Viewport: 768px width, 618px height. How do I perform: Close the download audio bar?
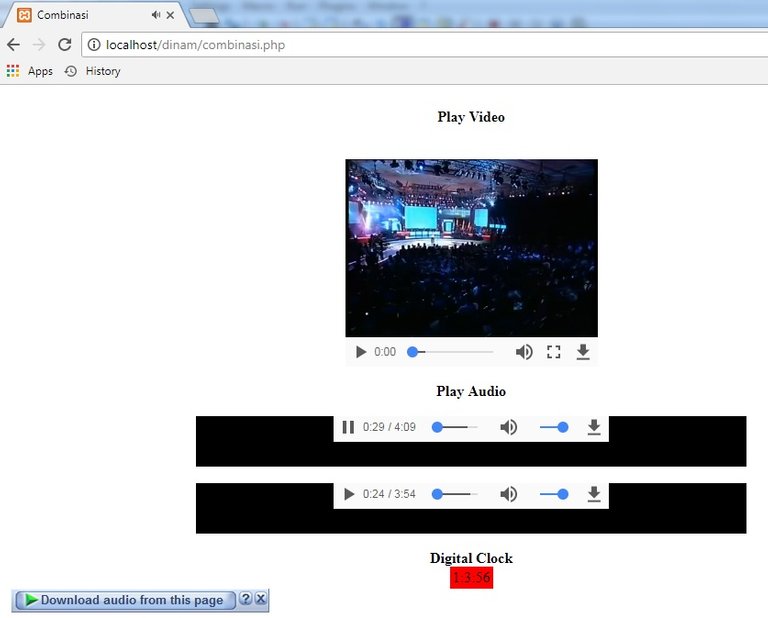(261, 598)
